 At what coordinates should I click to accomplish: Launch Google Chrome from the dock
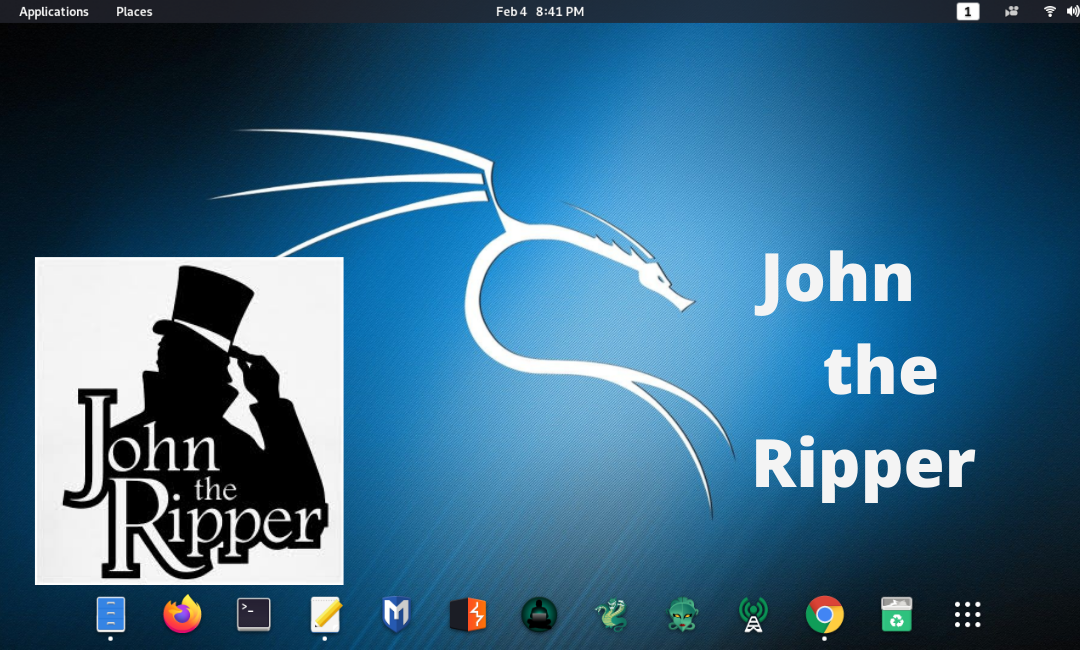tap(824, 615)
